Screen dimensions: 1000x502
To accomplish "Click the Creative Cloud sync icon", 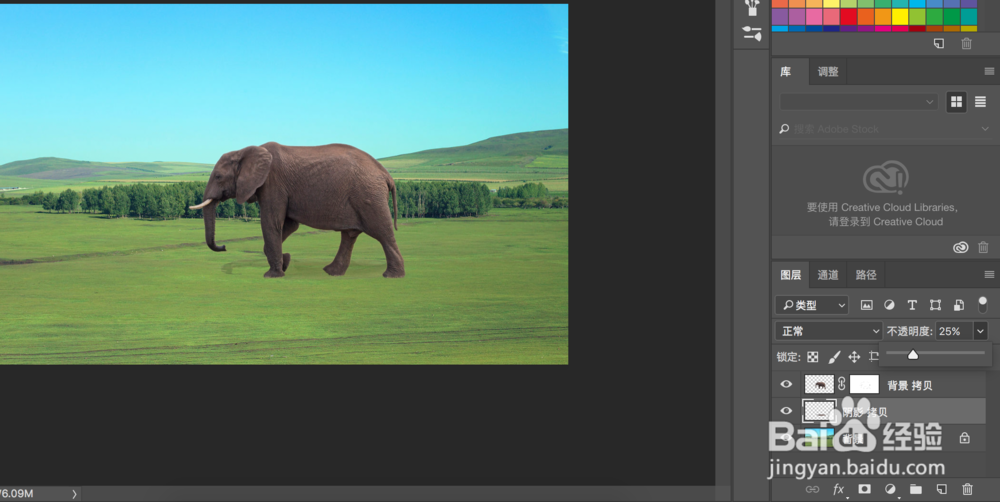I will pos(960,247).
